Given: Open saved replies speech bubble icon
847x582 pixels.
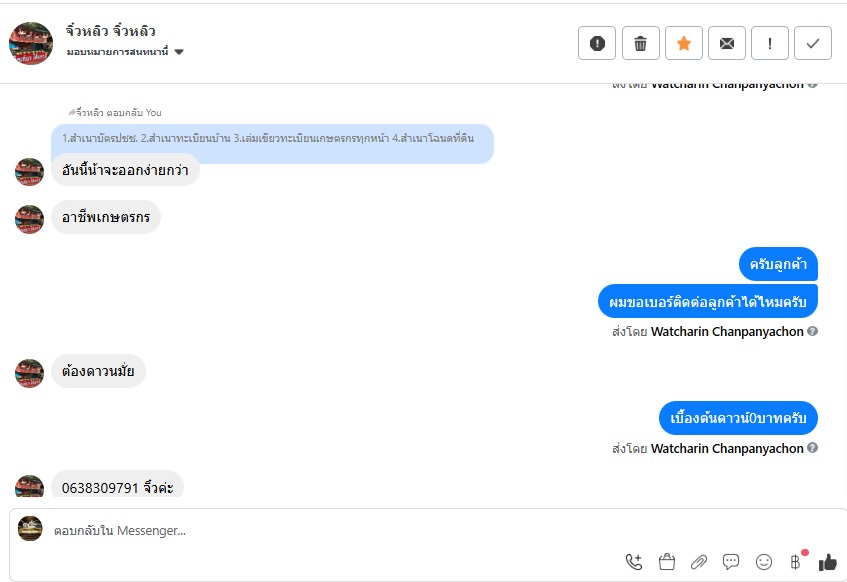Looking at the screenshot, I should [731, 562].
